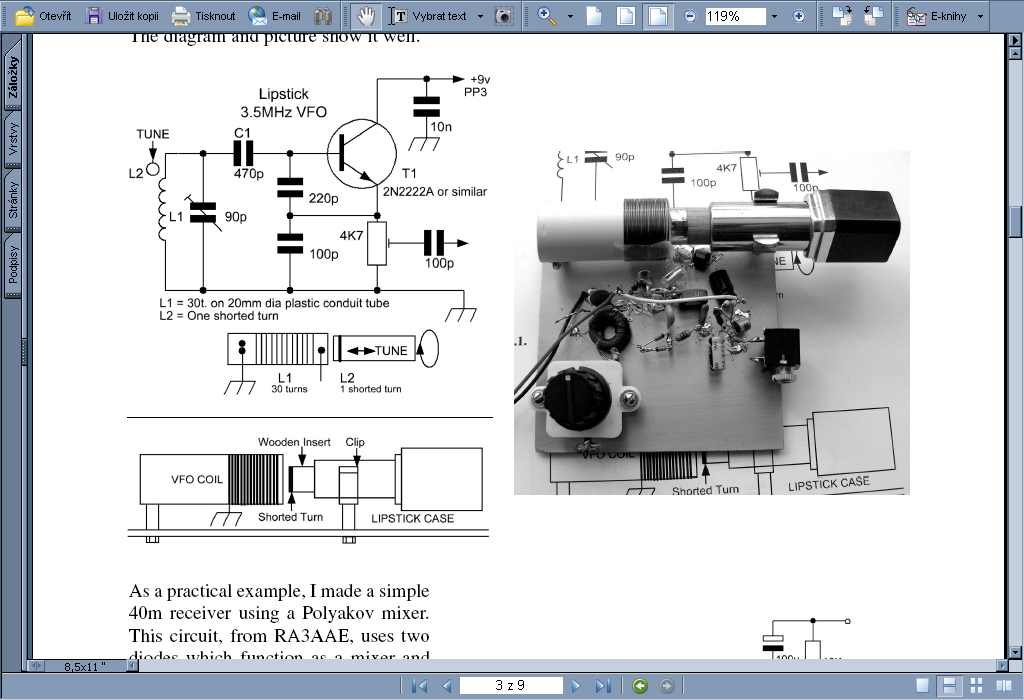Screen dimensions: 1024x700
Task: Rotate page counterclockwise icon
Action: [x=873, y=16]
